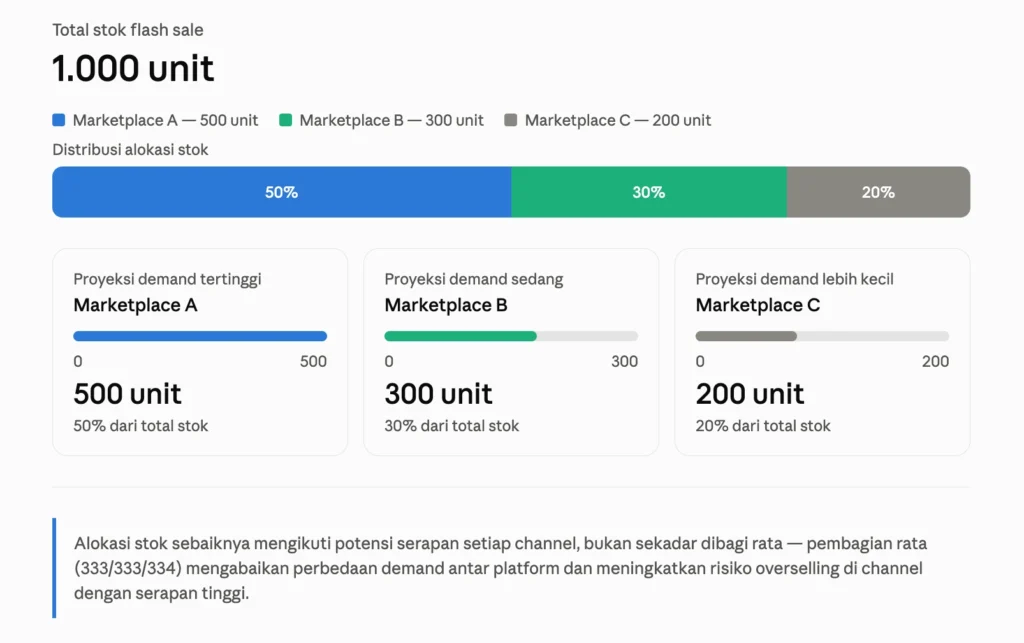1024x643 pixels.
Task: Click 'Marketplace A — 500 unit' legend text
Action: (165, 120)
